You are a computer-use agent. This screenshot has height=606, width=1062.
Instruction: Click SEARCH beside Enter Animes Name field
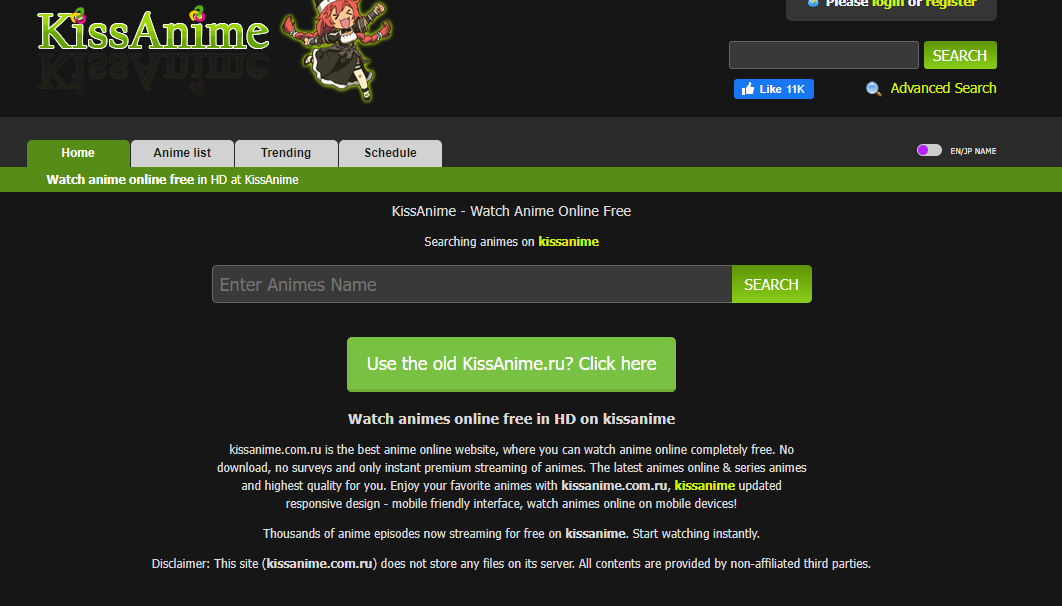click(771, 284)
